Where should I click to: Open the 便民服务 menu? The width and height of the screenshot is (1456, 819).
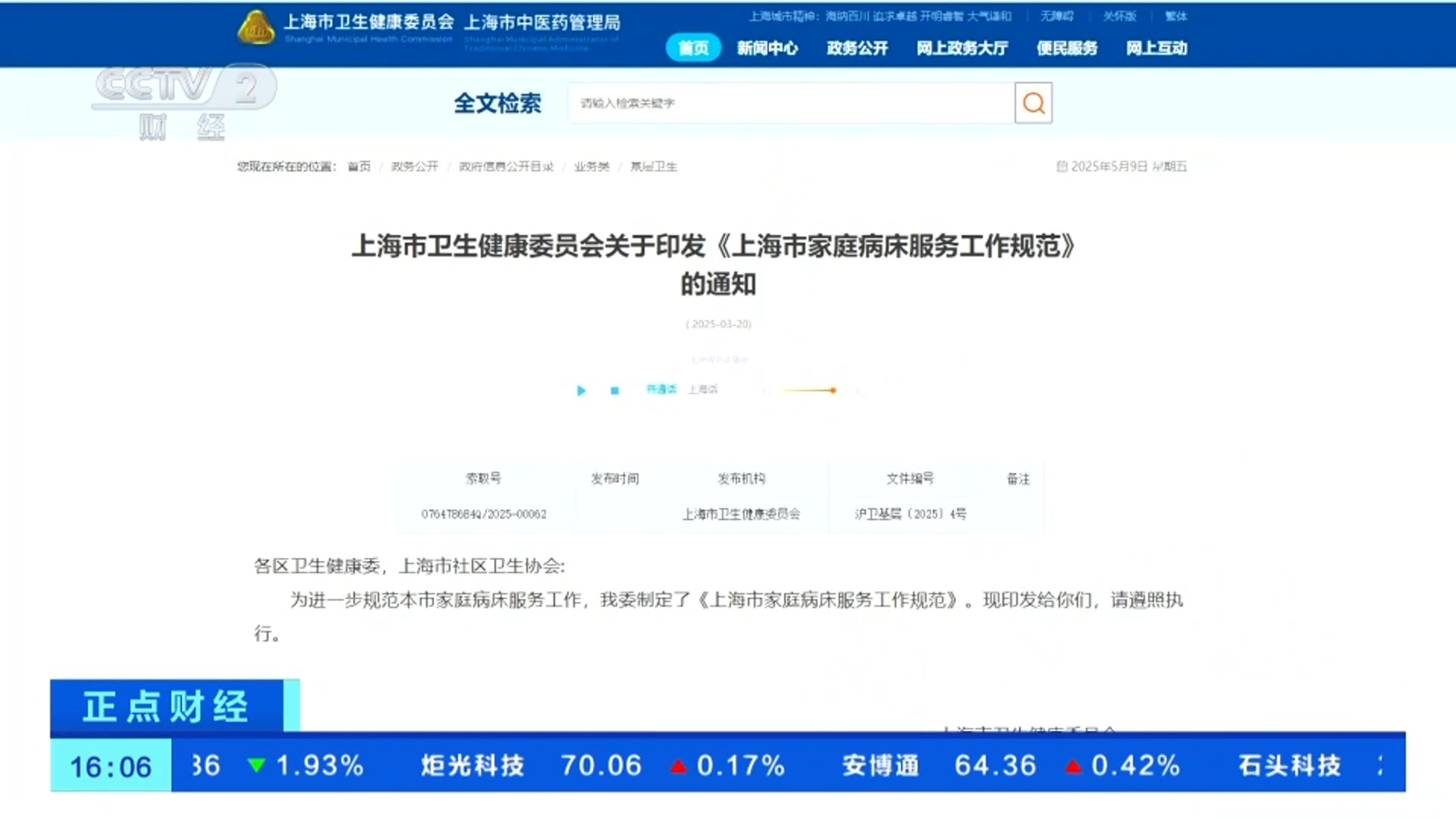(1067, 48)
